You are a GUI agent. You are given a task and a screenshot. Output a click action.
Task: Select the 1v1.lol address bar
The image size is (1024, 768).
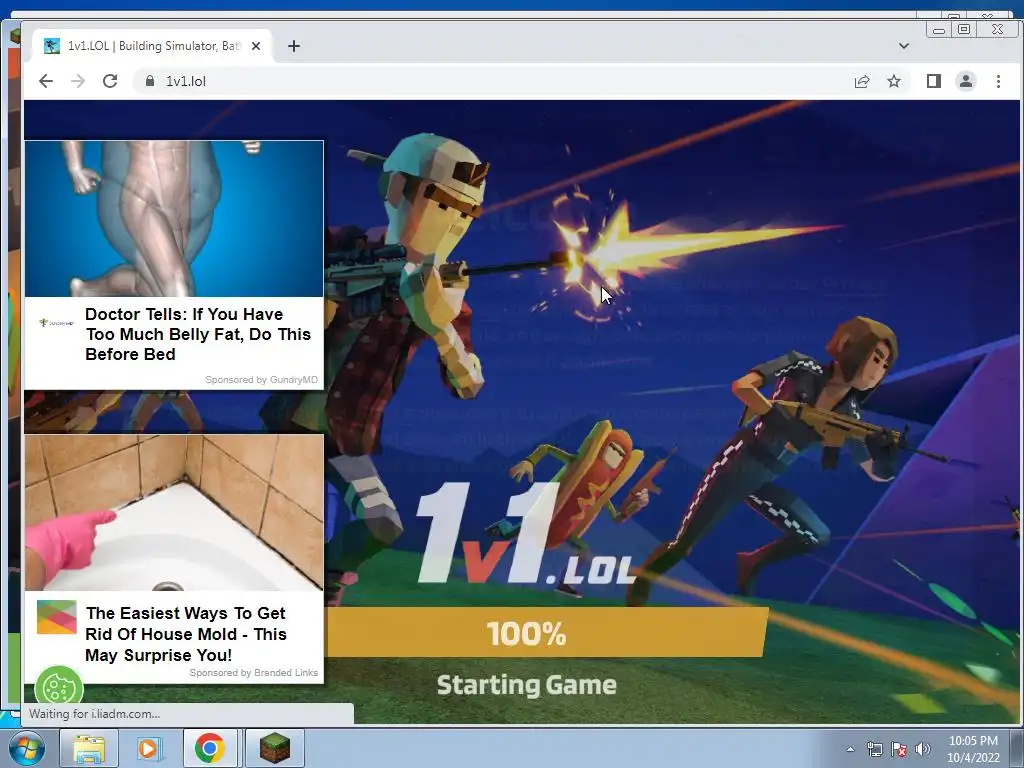490,81
